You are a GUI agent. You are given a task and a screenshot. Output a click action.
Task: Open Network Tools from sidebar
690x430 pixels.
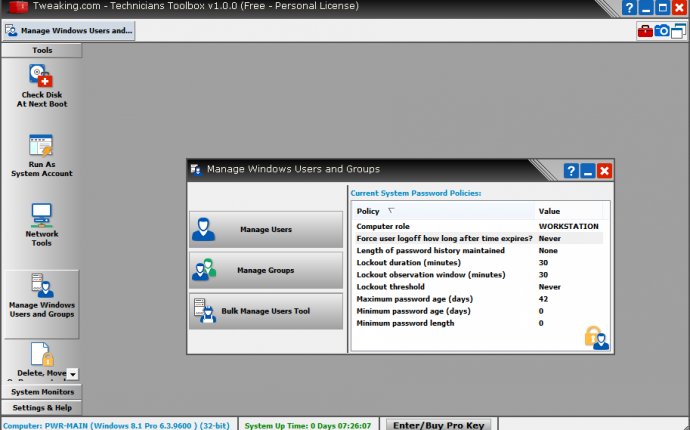pyautogui.click(x=41, y=225)
